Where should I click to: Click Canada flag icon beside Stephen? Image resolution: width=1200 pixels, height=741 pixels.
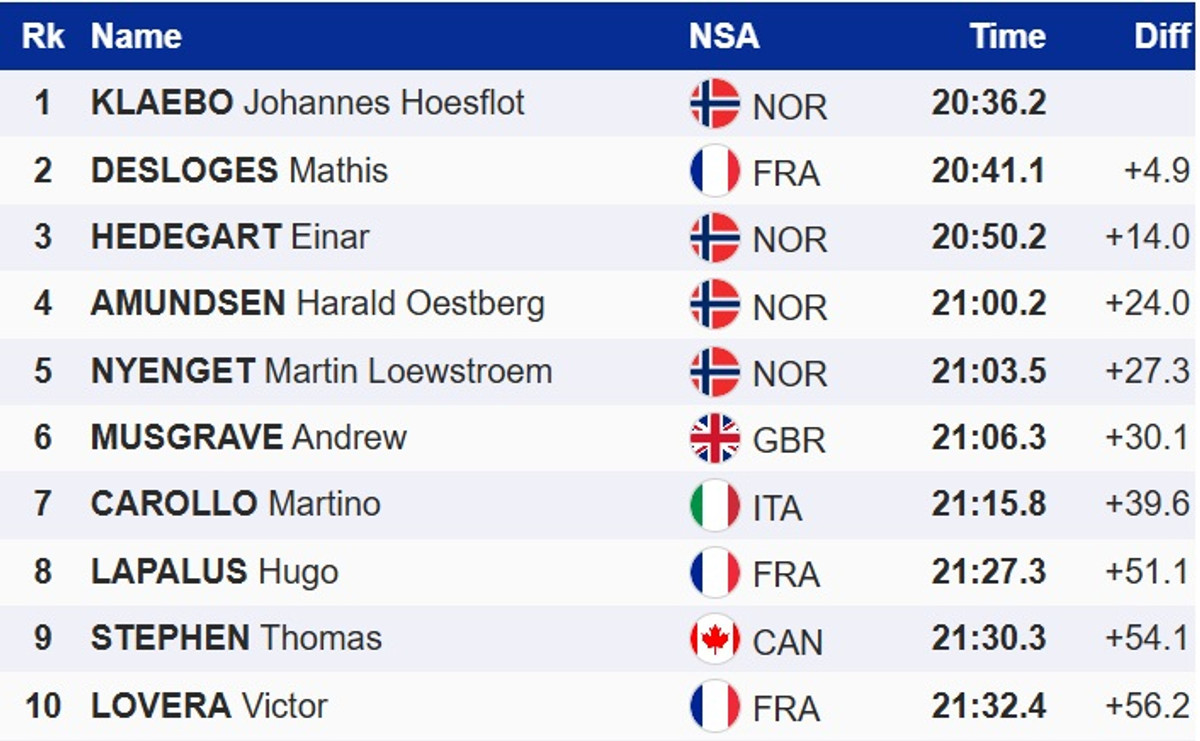714,640
